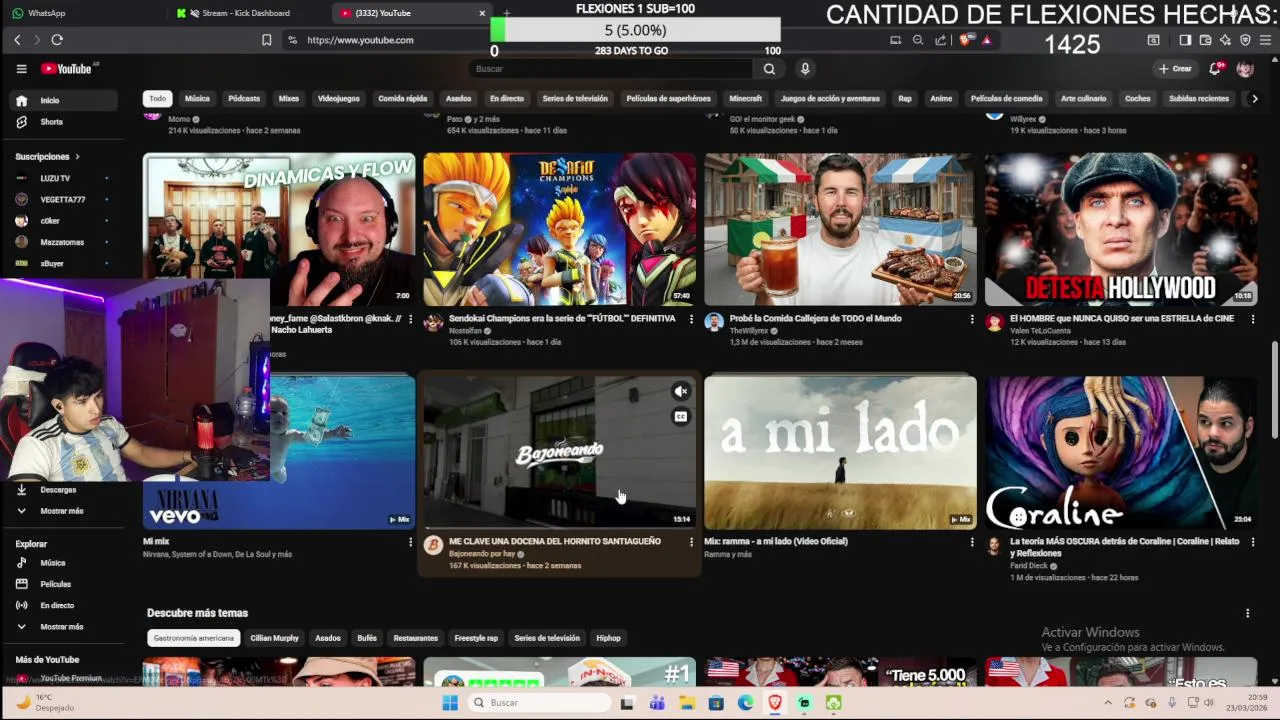Select the Todo filter chip
This screenshot has height=720, width=1280.
click(158, 99)
